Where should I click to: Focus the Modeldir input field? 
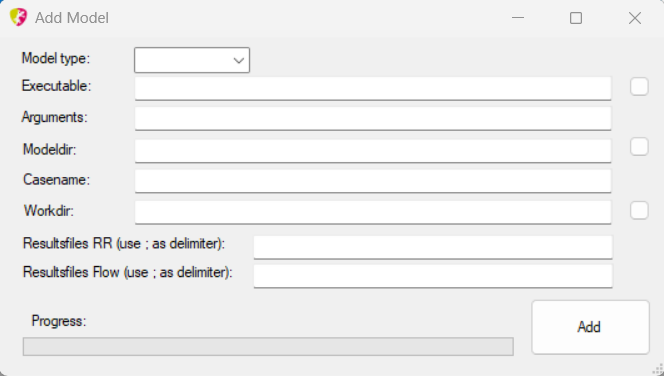(x=373, y=151)
